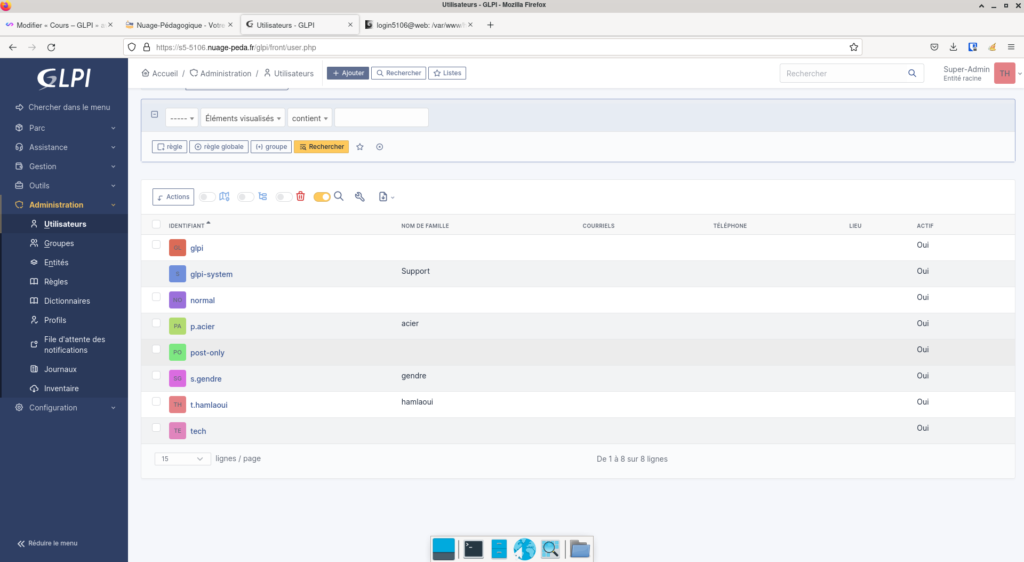This screenshot has width=1024, height=562.
Task: Click the magnifier icon beside the yellow toggle
Action: click(x=339, y=196)
